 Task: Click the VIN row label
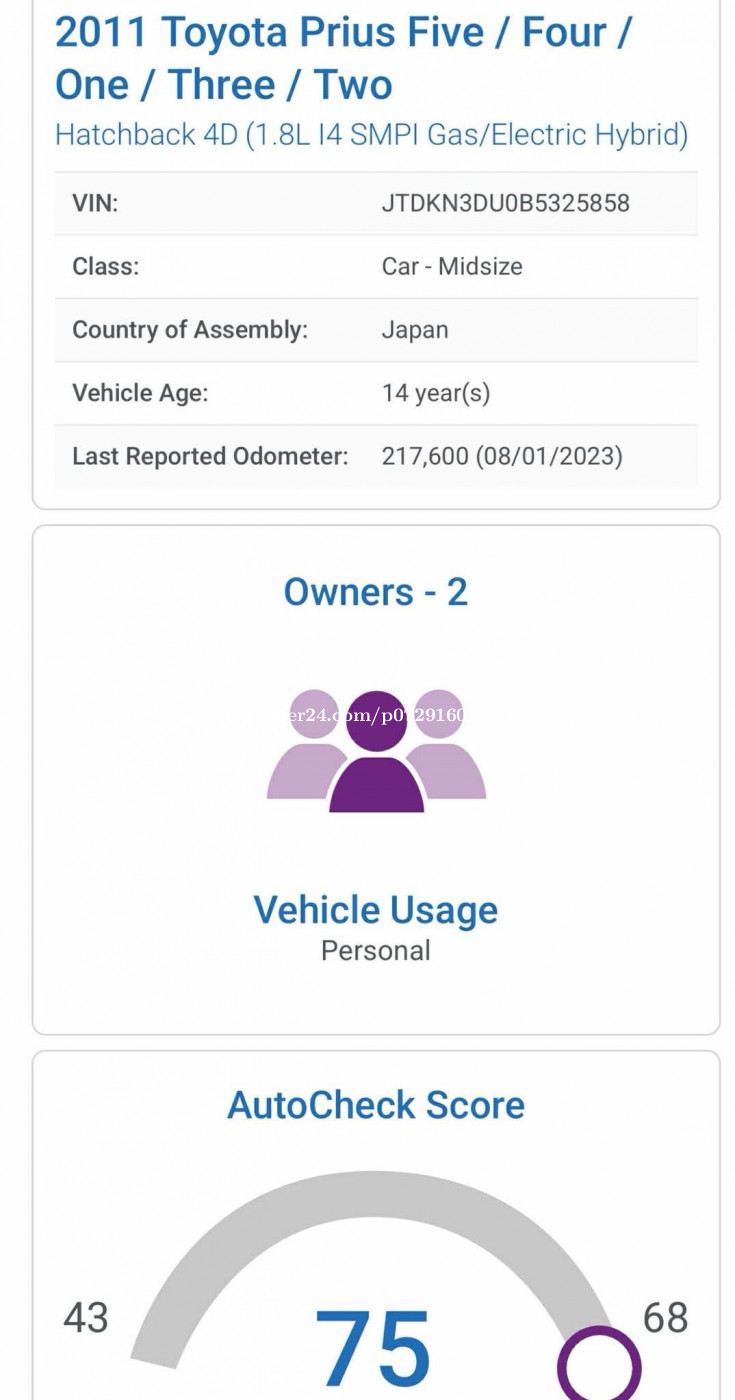95,203
